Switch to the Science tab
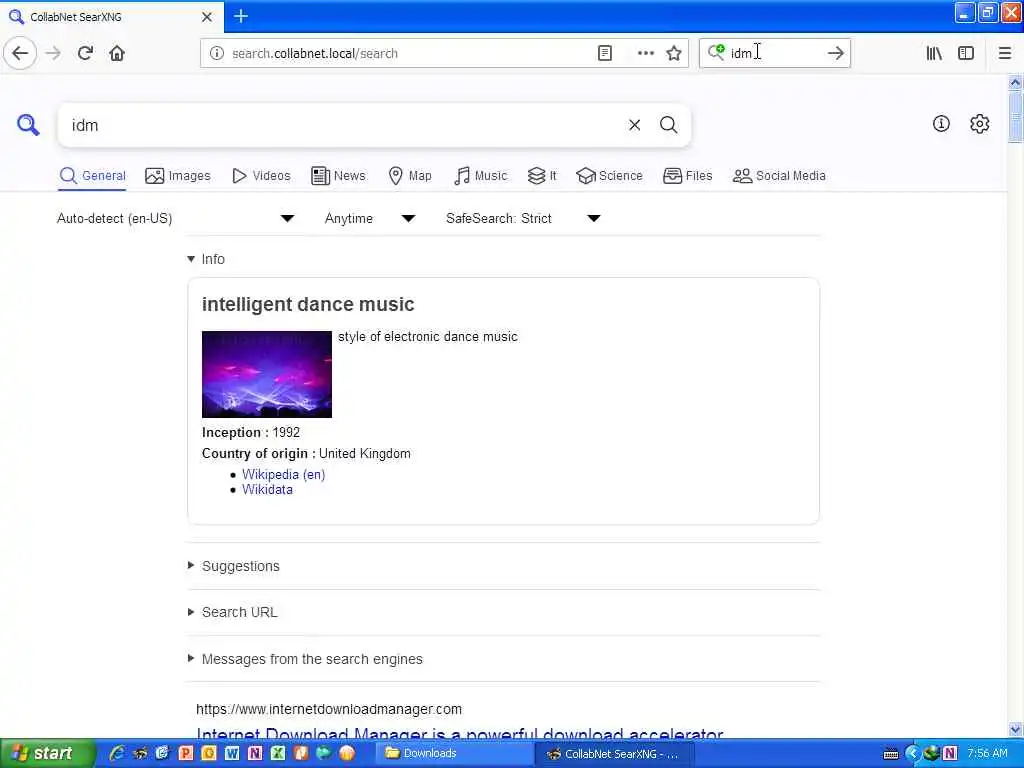Screen dimensions: 1024x768 pos(609,176)
